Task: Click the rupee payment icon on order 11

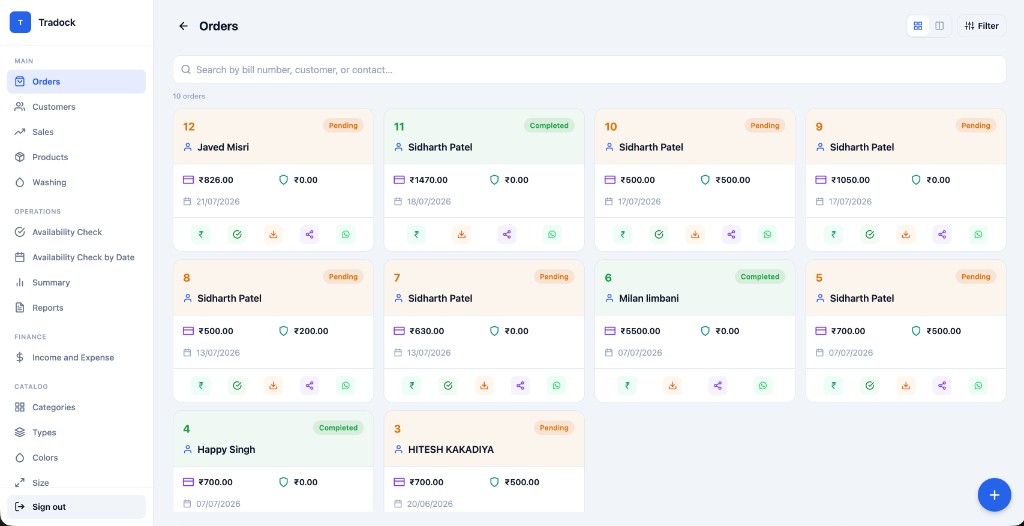Action: (416, 234)
